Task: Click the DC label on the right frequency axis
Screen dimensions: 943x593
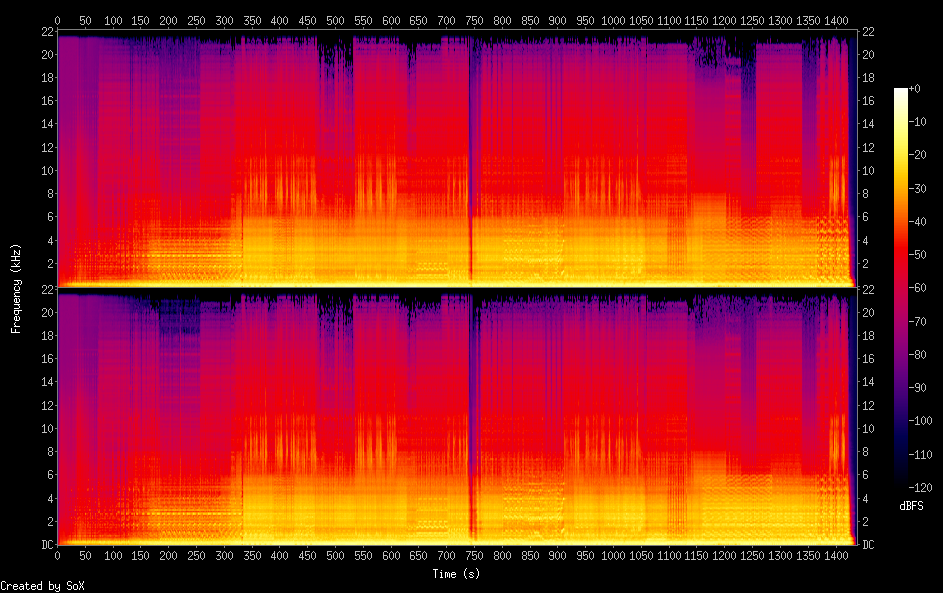Action: click(x=869, y=545)
